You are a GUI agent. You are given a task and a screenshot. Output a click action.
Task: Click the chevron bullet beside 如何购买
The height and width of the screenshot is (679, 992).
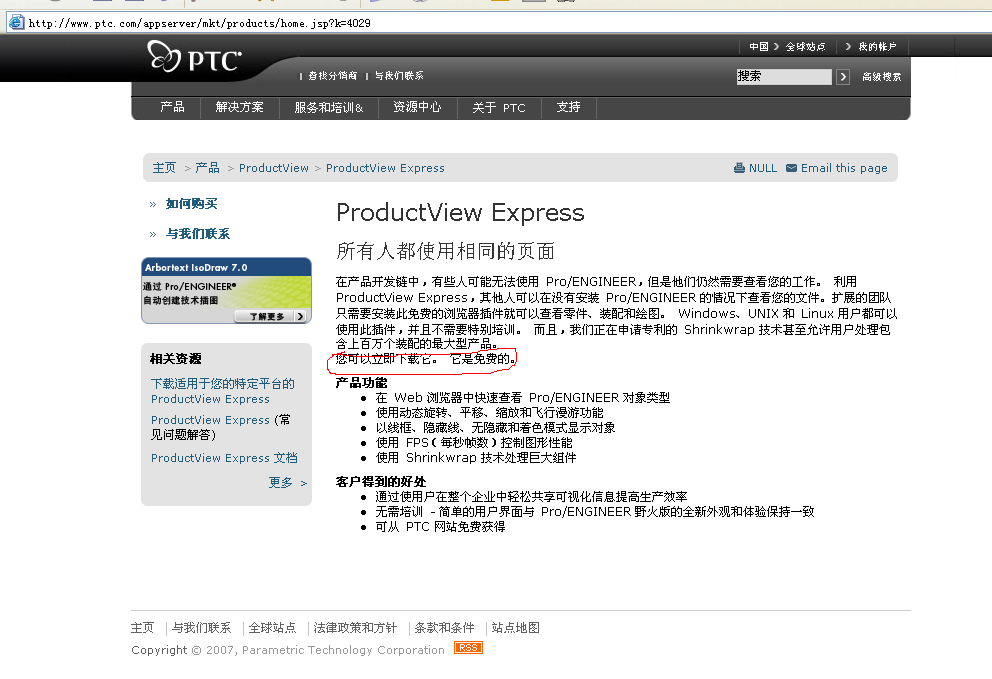click(152, 204)
